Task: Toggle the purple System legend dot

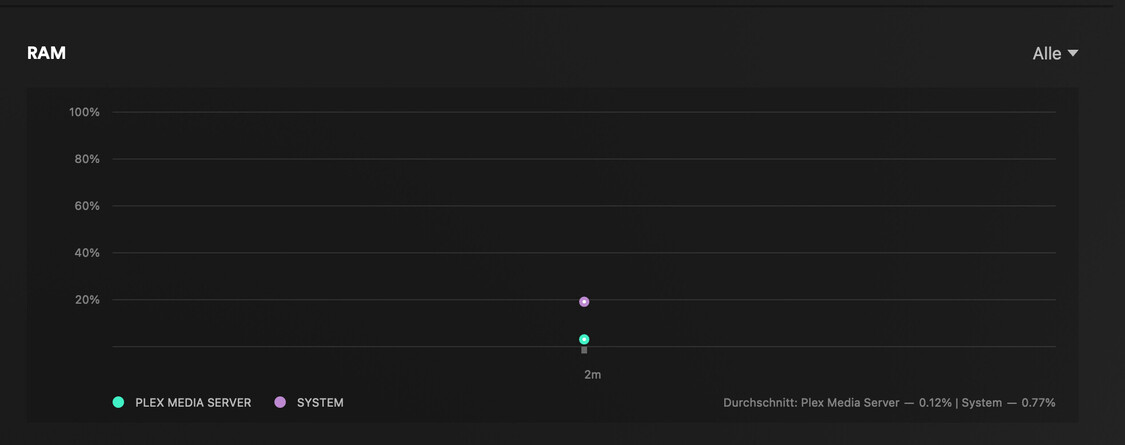Action: [280, 402]
